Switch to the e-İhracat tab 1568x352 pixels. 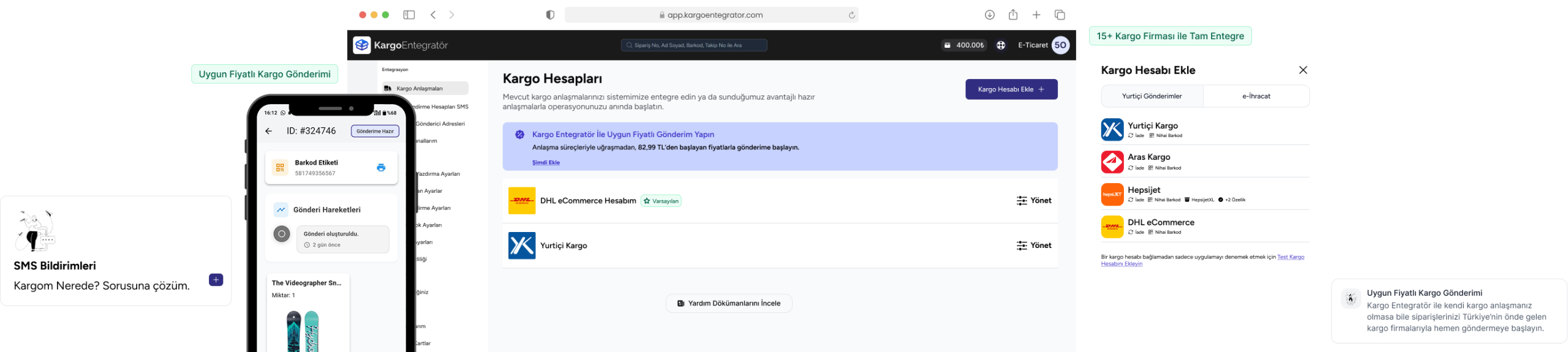coord(1256,96)
